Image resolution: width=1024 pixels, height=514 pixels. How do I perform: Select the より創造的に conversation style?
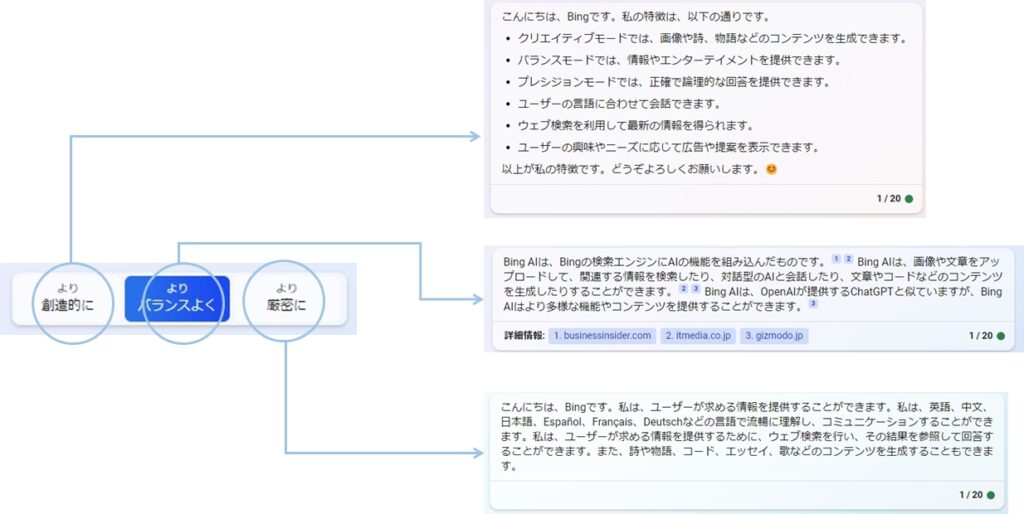(x=68, y=298)
